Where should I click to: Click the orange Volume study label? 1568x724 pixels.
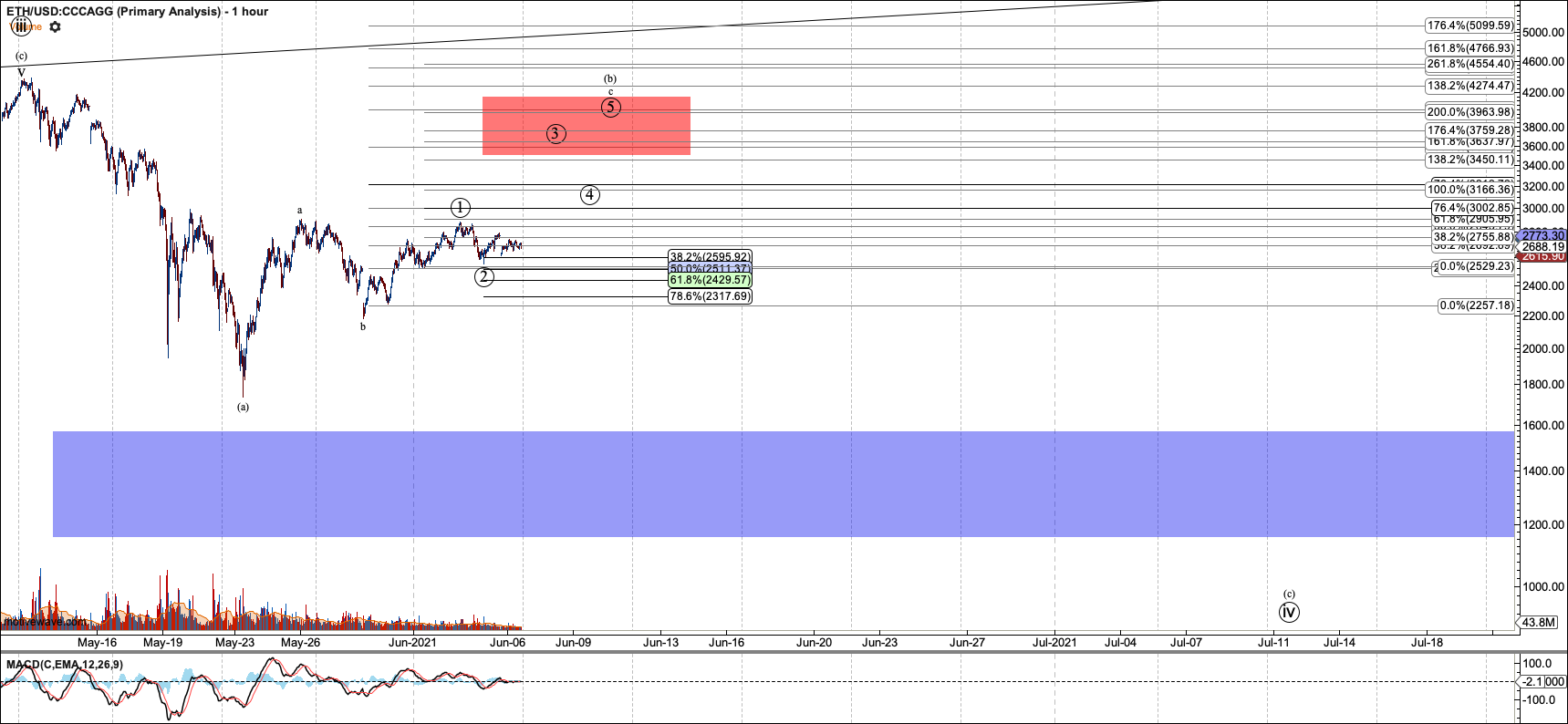pyautogui.click(x=35, y=27)
